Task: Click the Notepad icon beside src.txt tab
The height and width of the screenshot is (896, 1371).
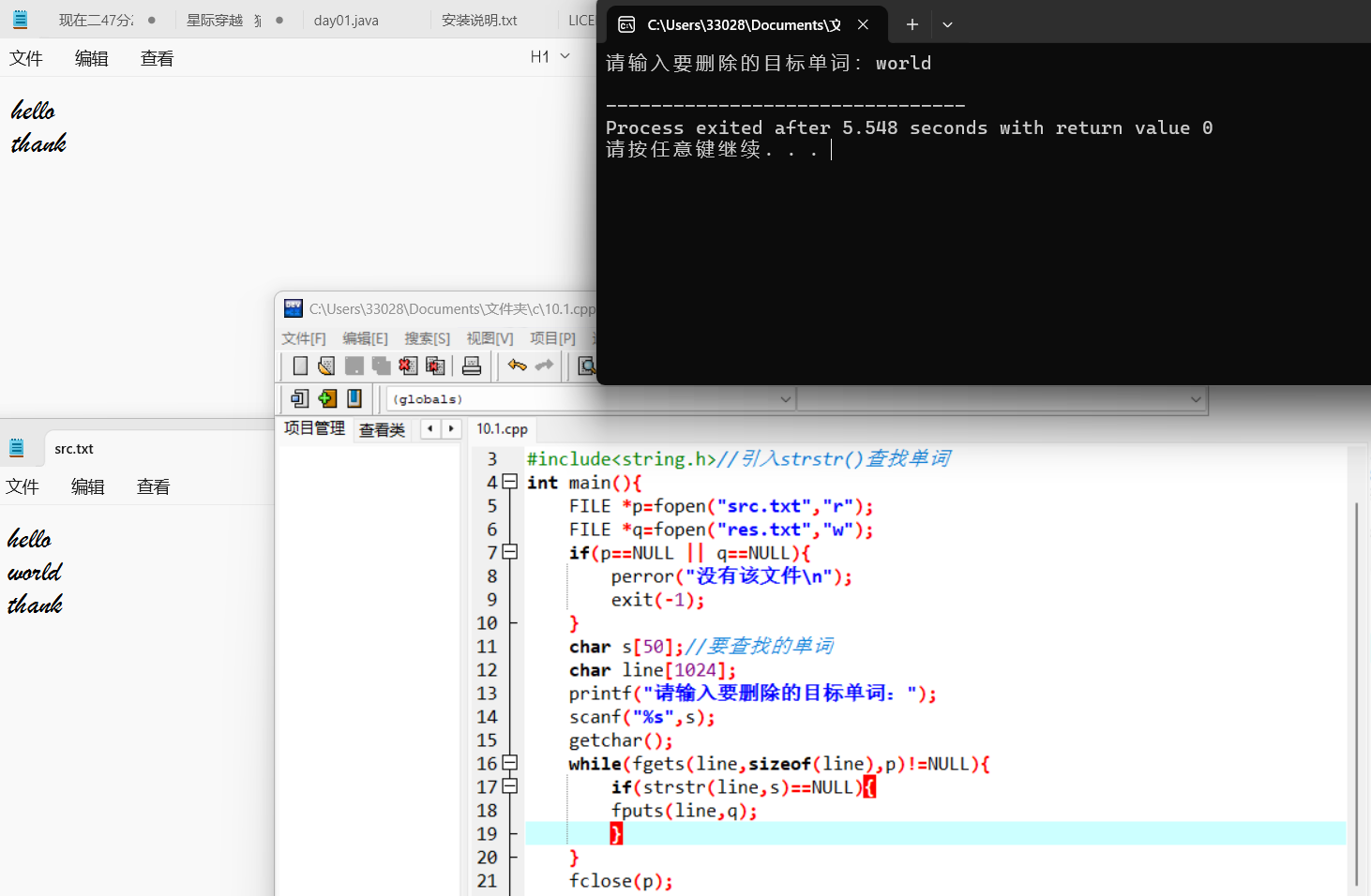Action: pyautogui.click(x=17, y=448)
